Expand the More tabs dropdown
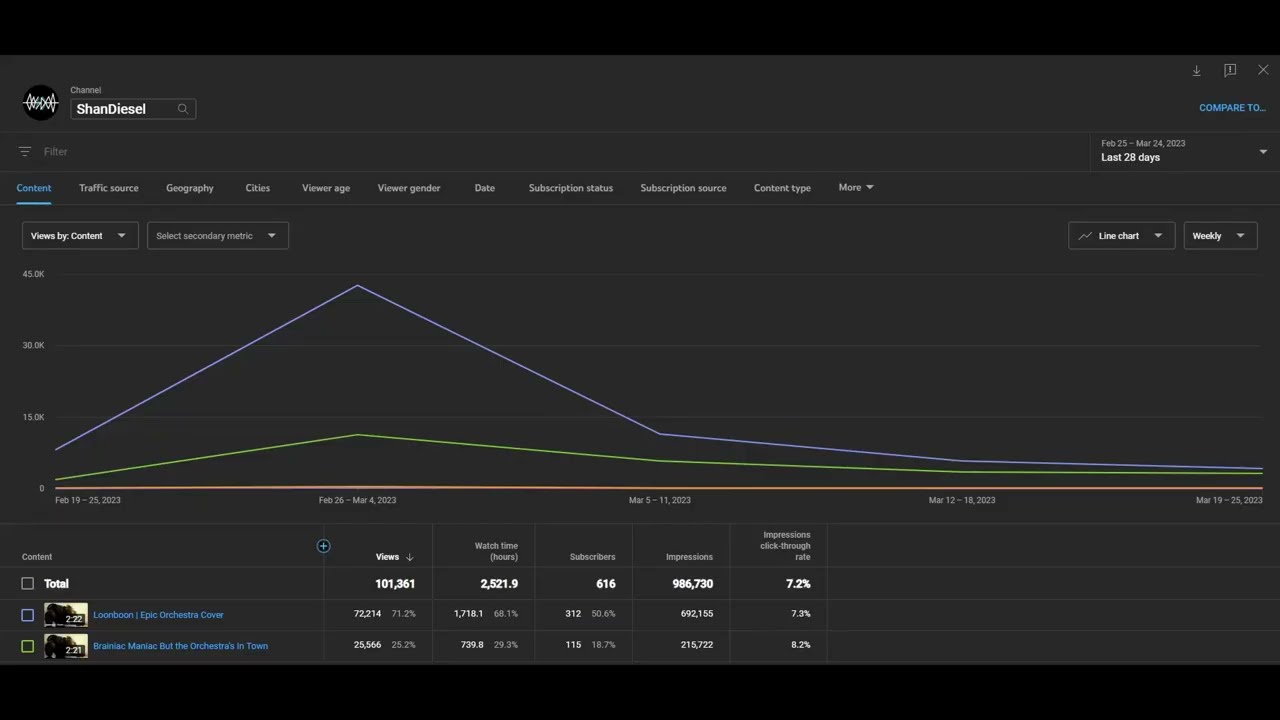 856,187
